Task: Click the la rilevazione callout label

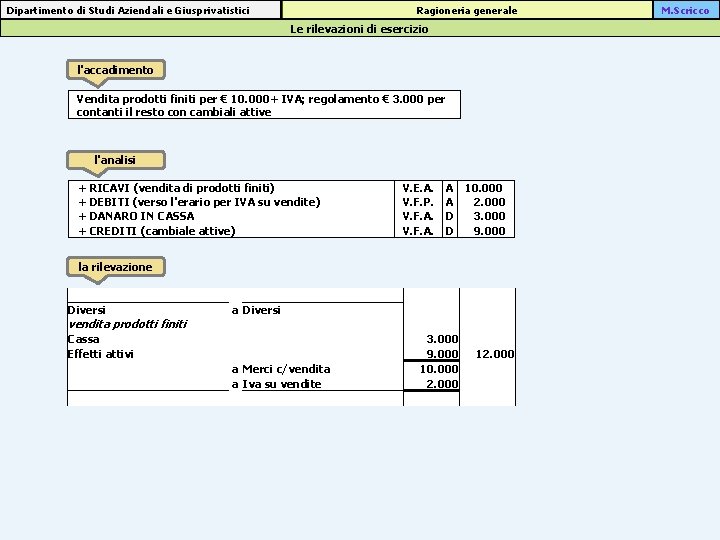Action: click(x=116, y=267)
